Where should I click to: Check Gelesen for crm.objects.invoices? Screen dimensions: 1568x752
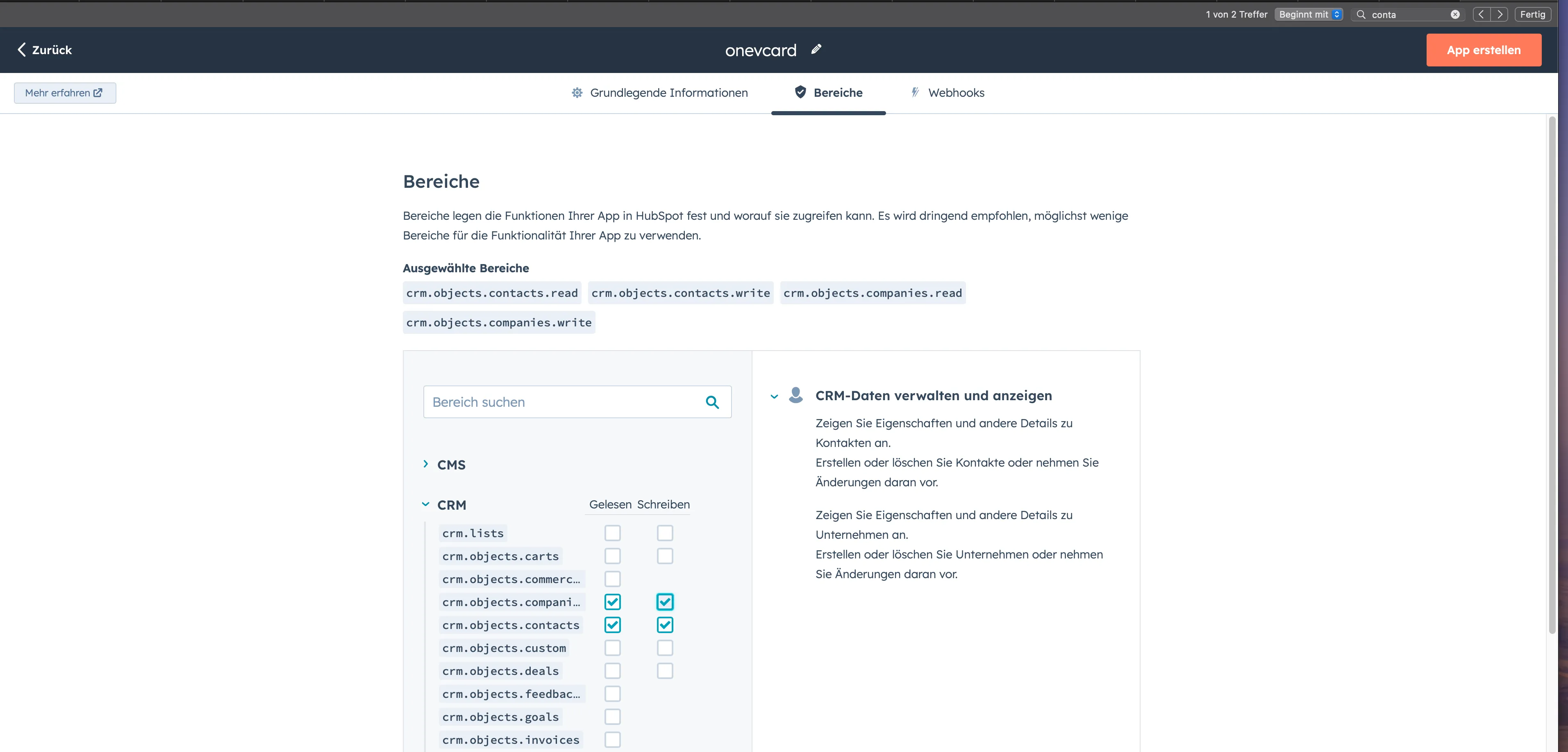[x=612, y=740]
